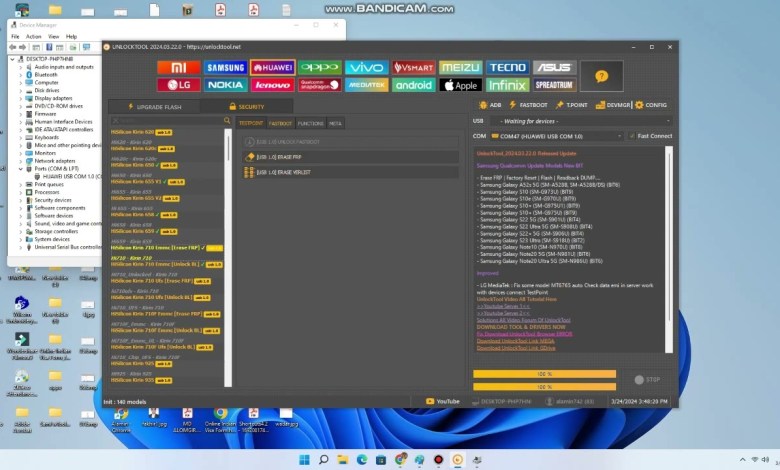Image resolution: width=780 pixels, height=470 pixels.
Task: Select the ASUS brand logo
Action: tap(554, 67)
